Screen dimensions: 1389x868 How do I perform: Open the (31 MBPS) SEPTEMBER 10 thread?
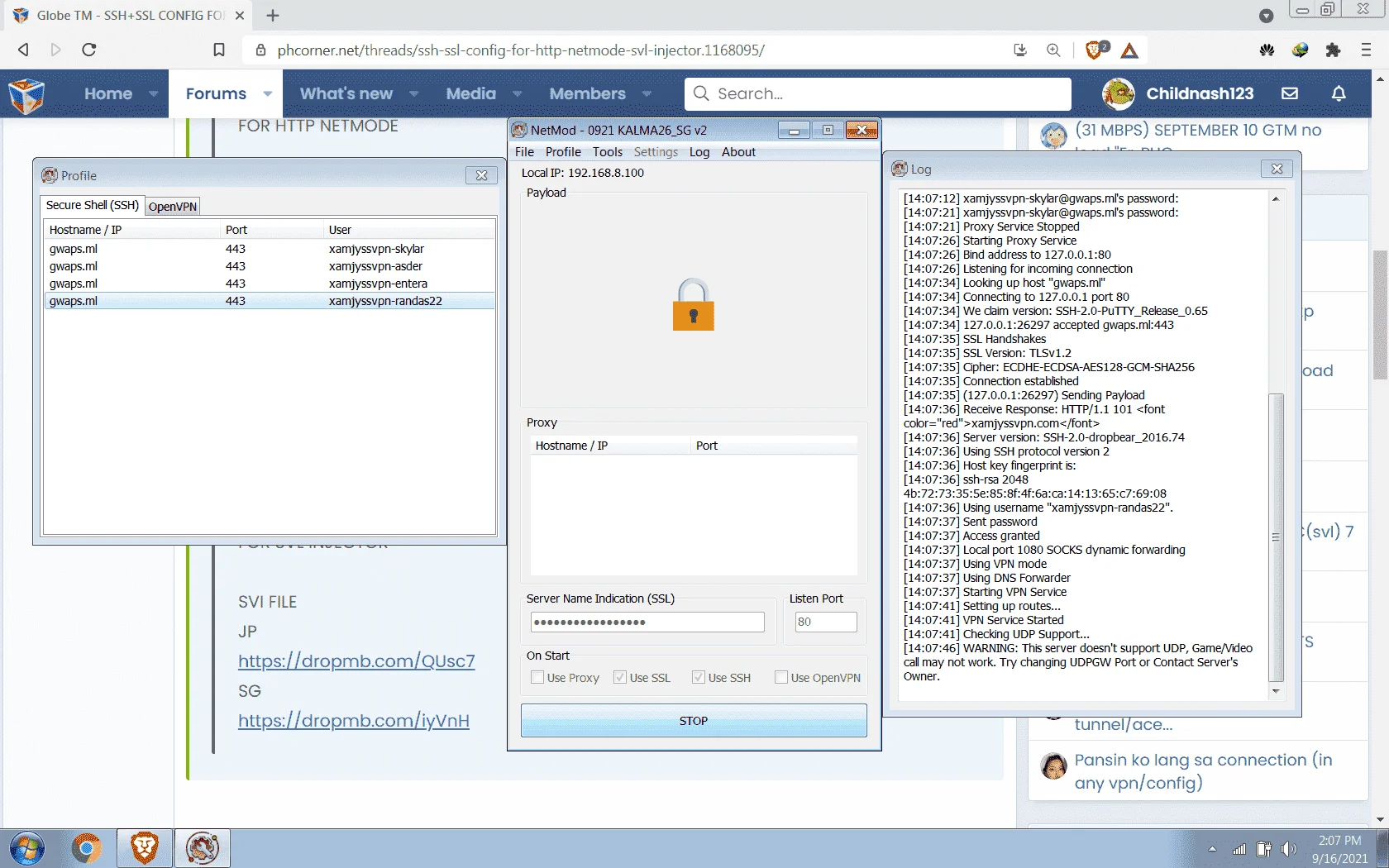point(1199,131)
